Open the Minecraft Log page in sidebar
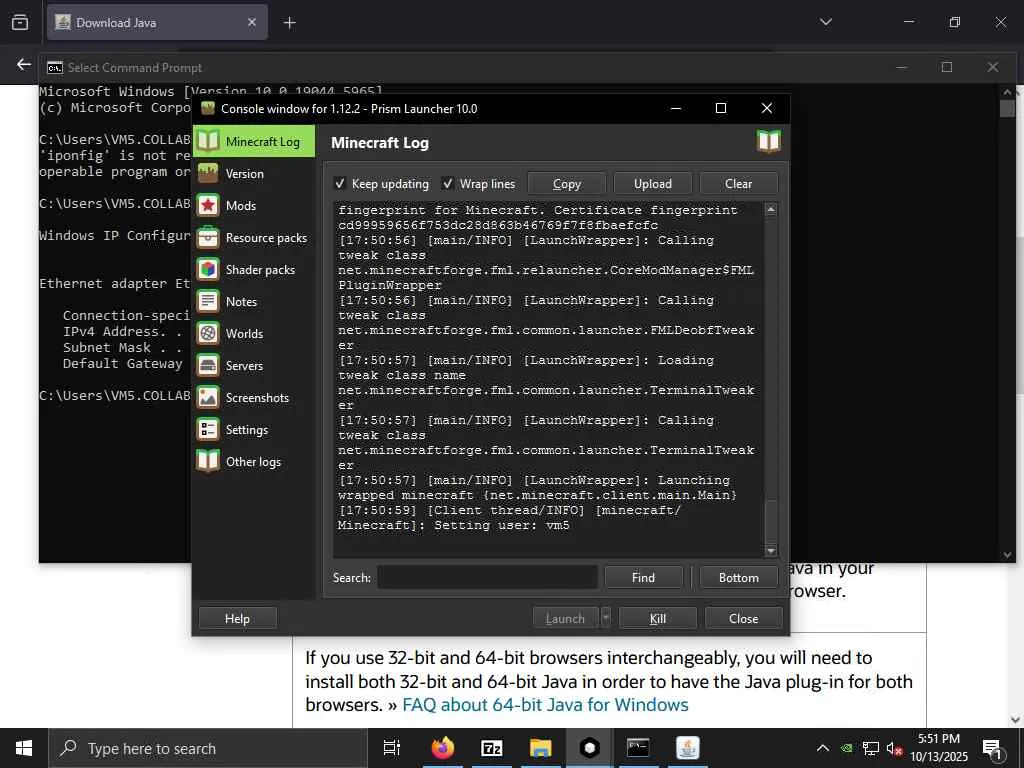 [x=253, y=141]
